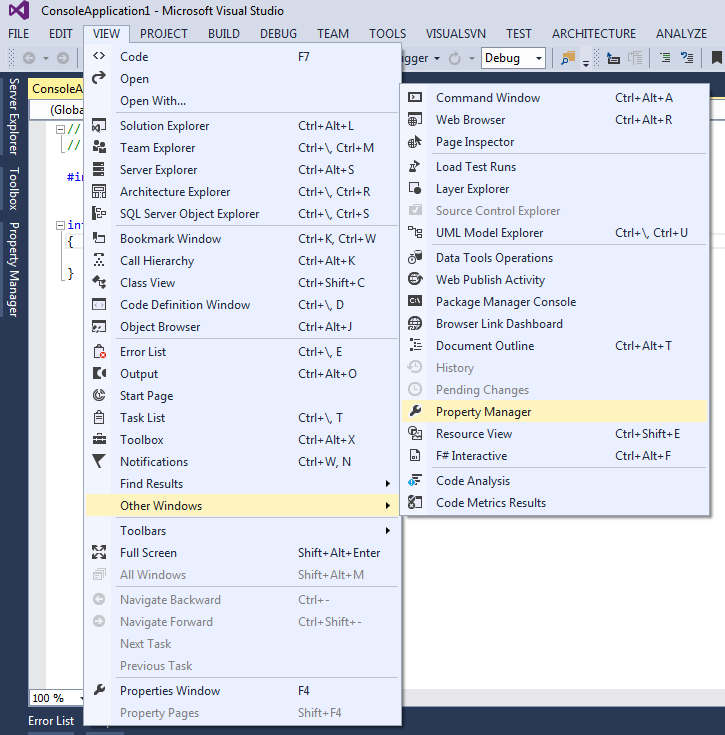Screen dimensions: 725x735
Task: Select Web Publish Activity entry
Action: click(x=555, y=279)
